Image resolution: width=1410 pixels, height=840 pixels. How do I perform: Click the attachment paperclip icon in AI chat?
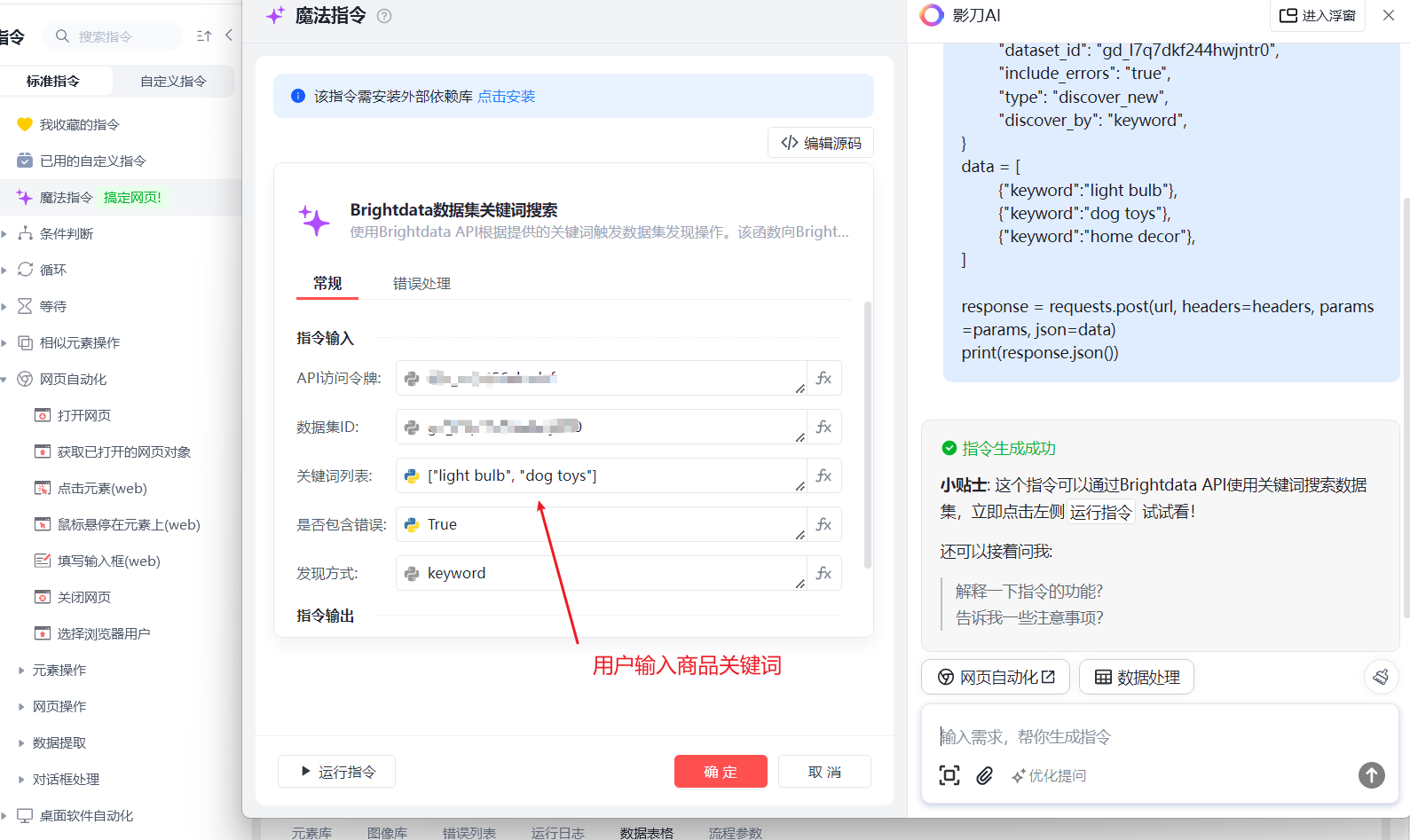(985, 775)
